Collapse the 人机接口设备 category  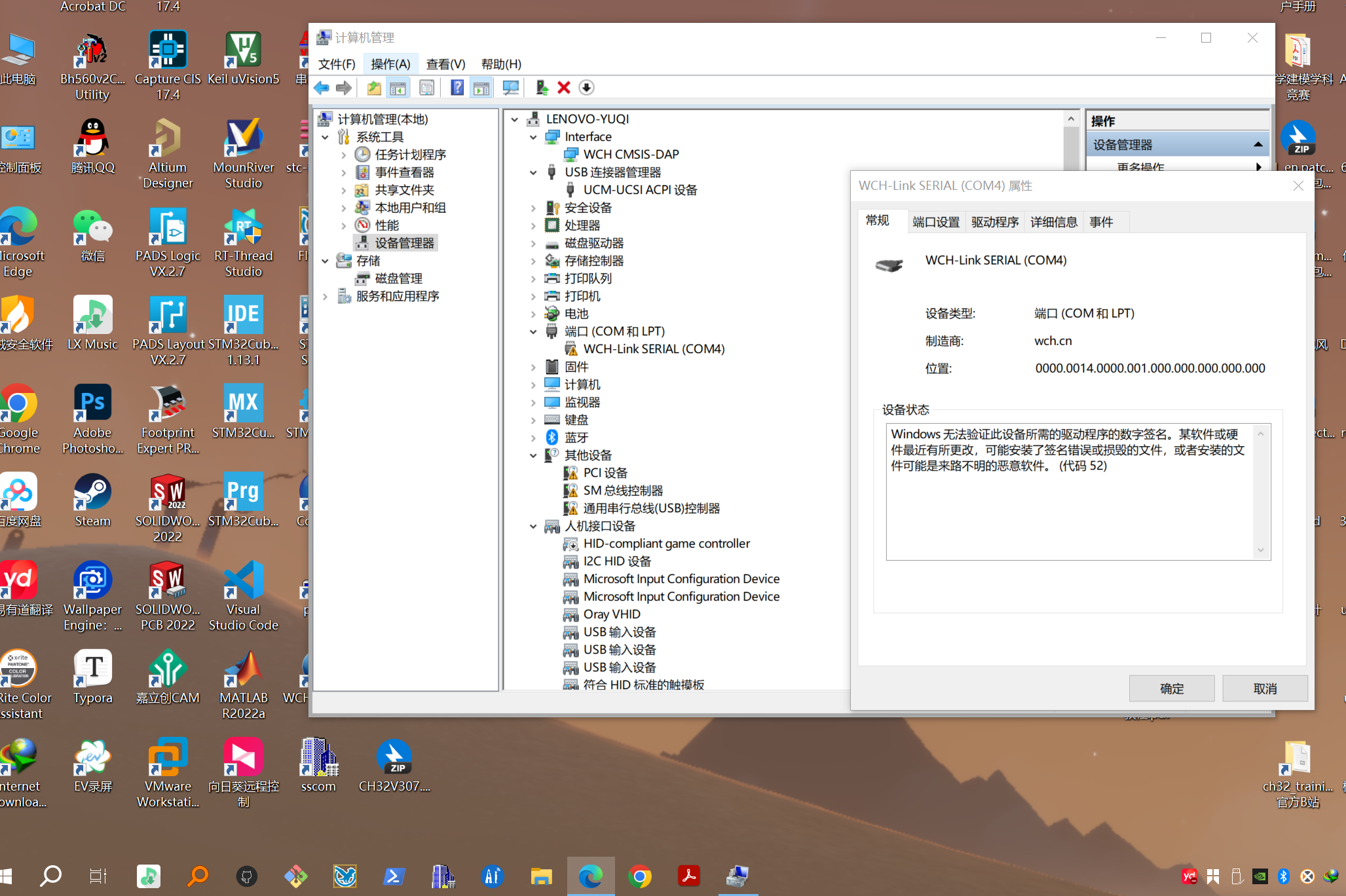[533, 526]
